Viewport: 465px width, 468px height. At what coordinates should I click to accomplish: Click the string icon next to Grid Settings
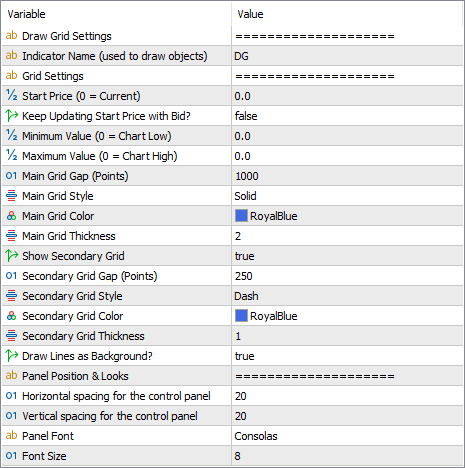[11, 75]
